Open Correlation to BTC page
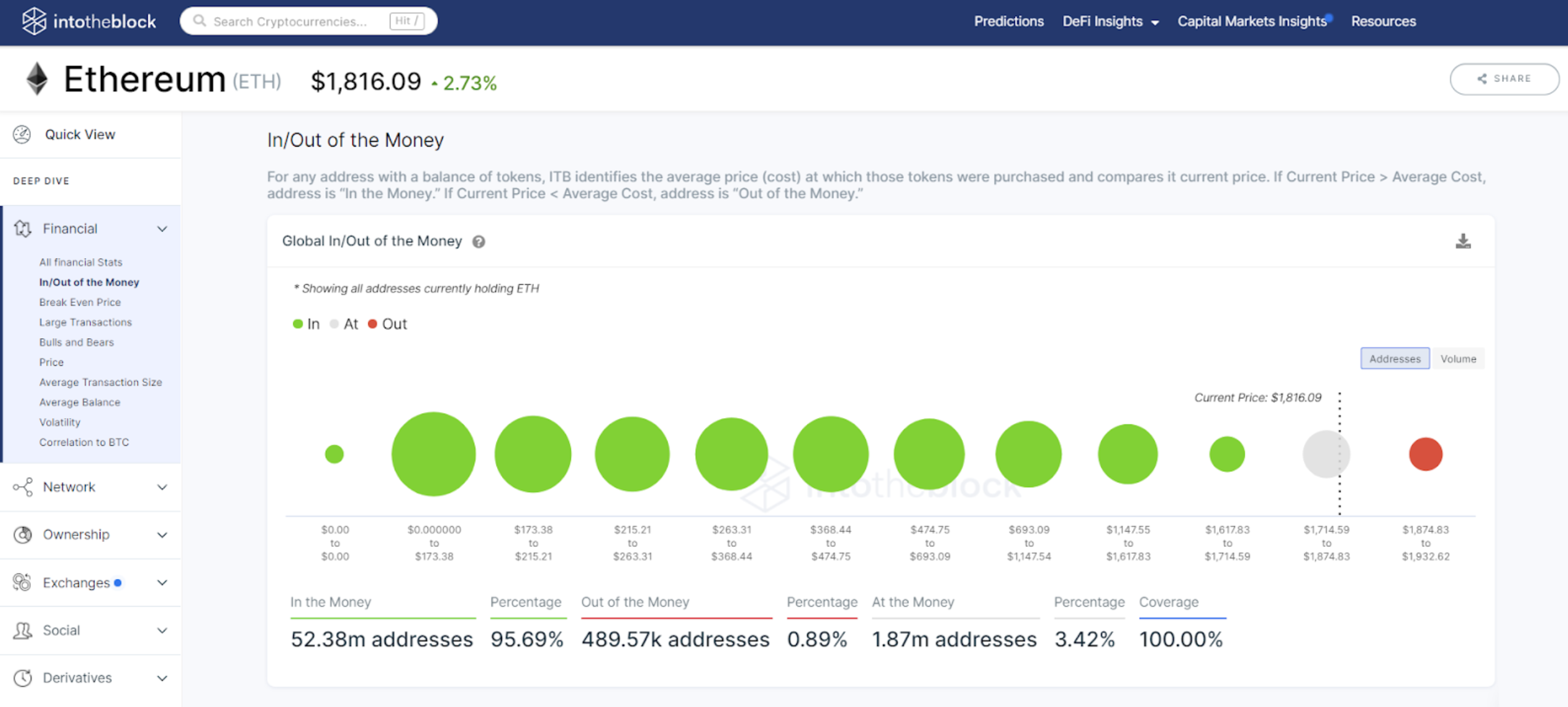This screenshot has height=707, width=1568. [x=84, y=442]
